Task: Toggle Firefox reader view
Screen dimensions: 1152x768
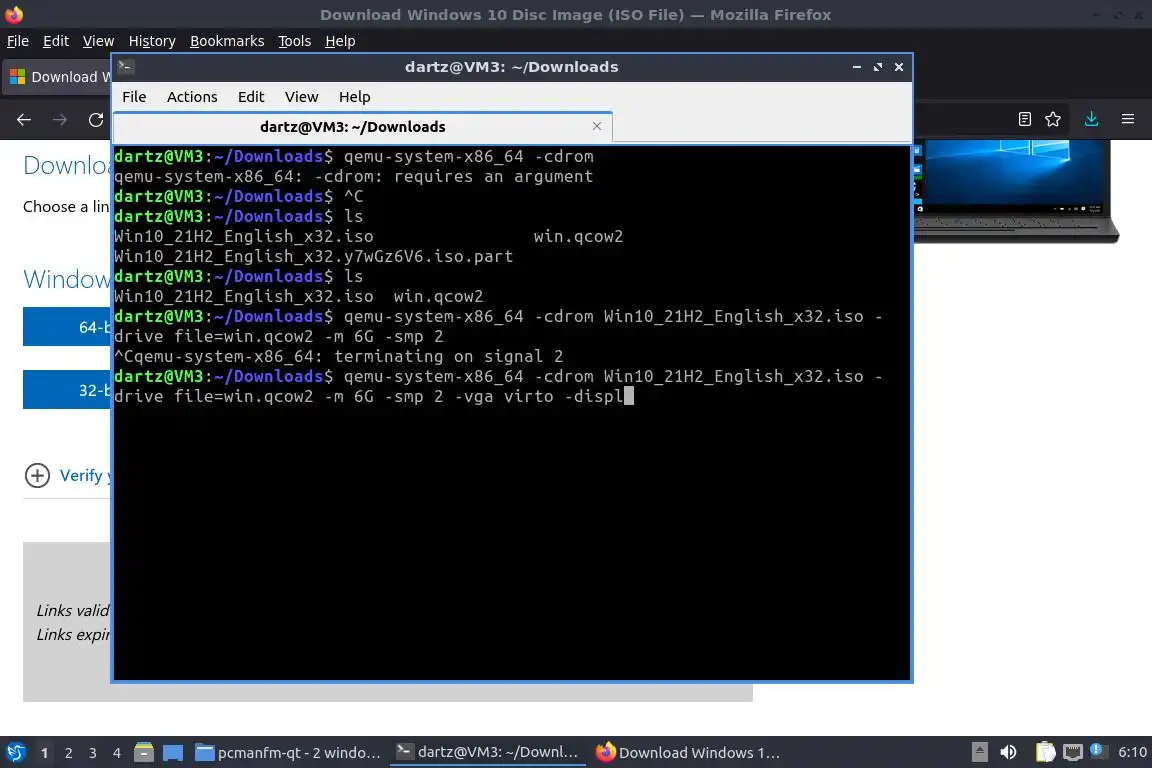Action: 1025,119
